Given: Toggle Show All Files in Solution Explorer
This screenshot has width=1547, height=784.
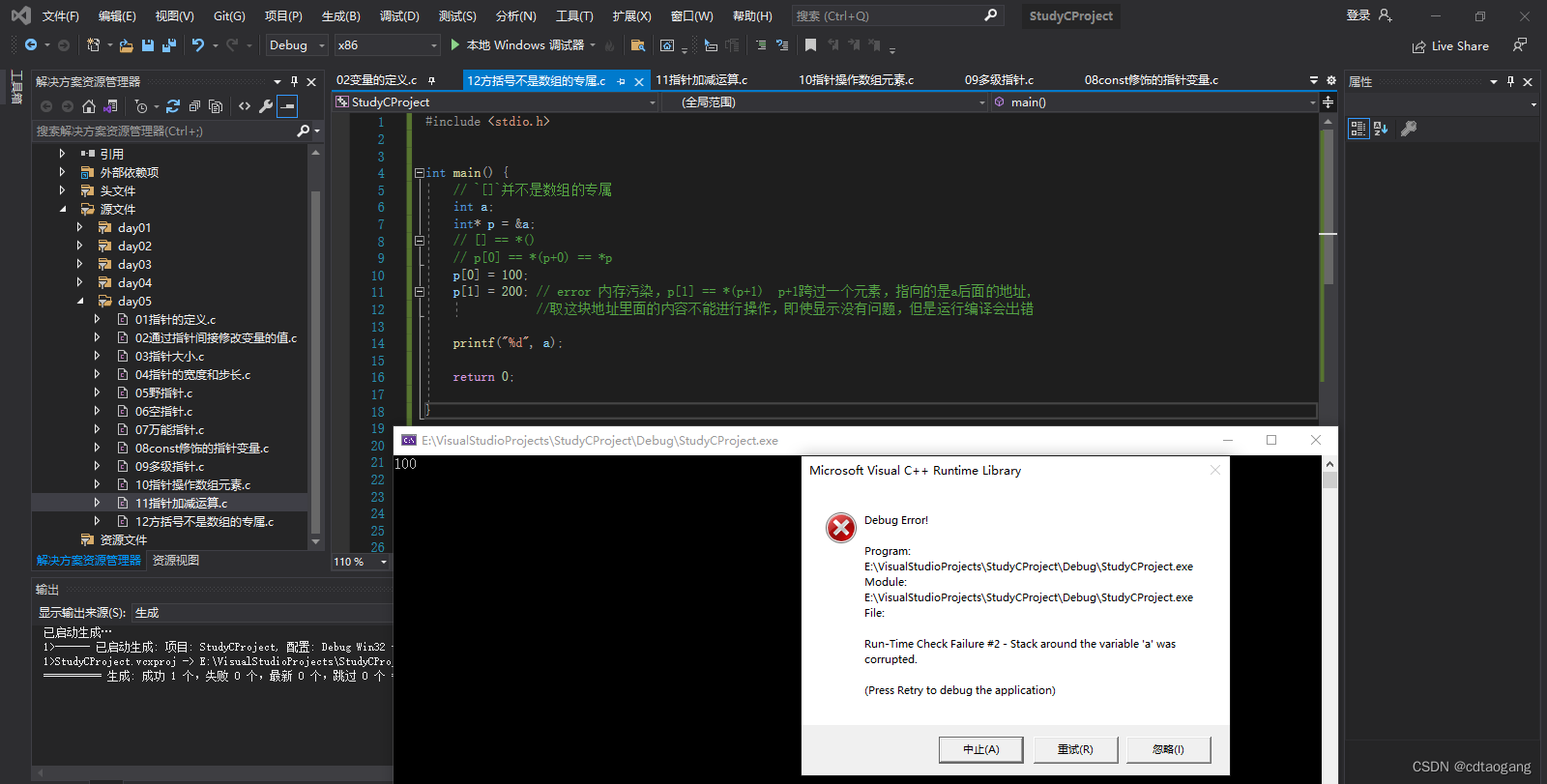Looking at the screenshot, I should 216,106.
